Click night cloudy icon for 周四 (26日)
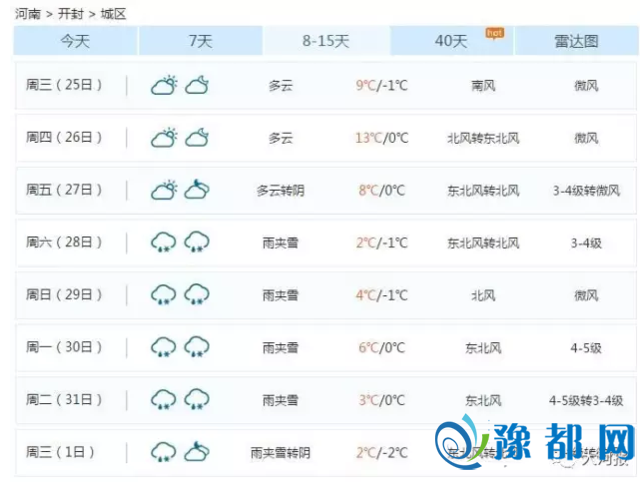 (197, 138)
